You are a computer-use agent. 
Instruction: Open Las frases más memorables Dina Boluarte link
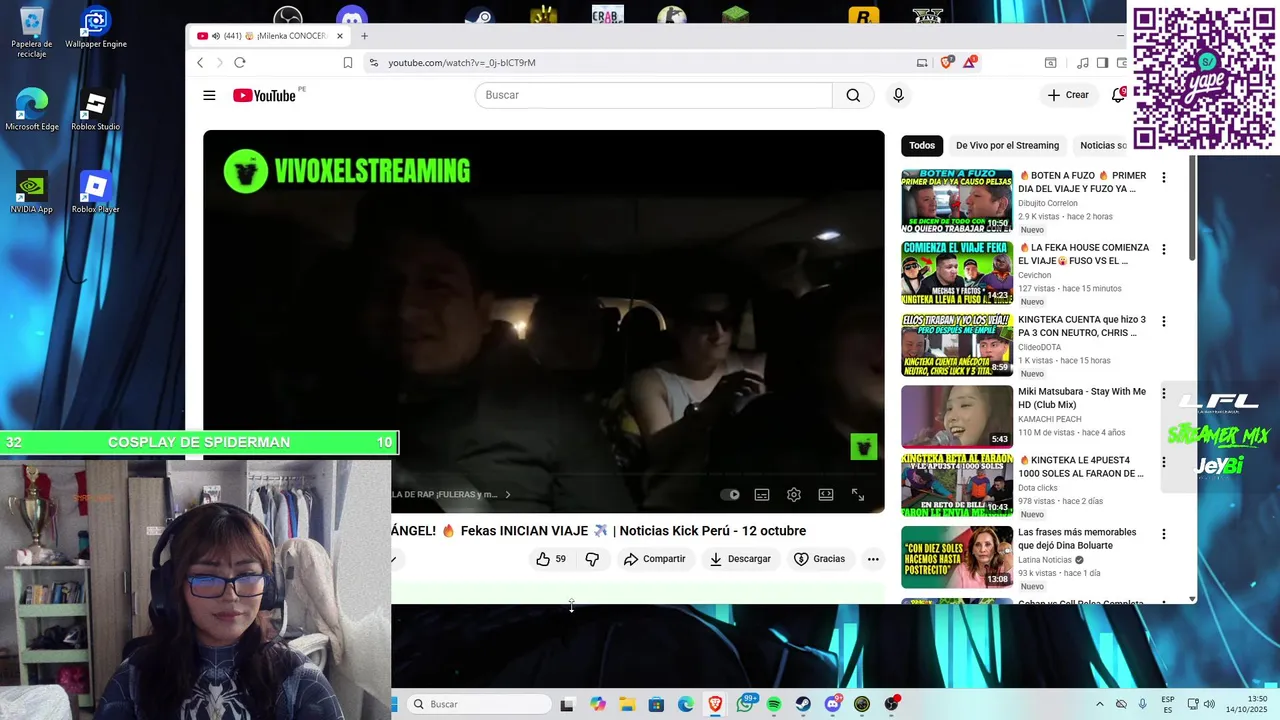[x=1077, y=539]
